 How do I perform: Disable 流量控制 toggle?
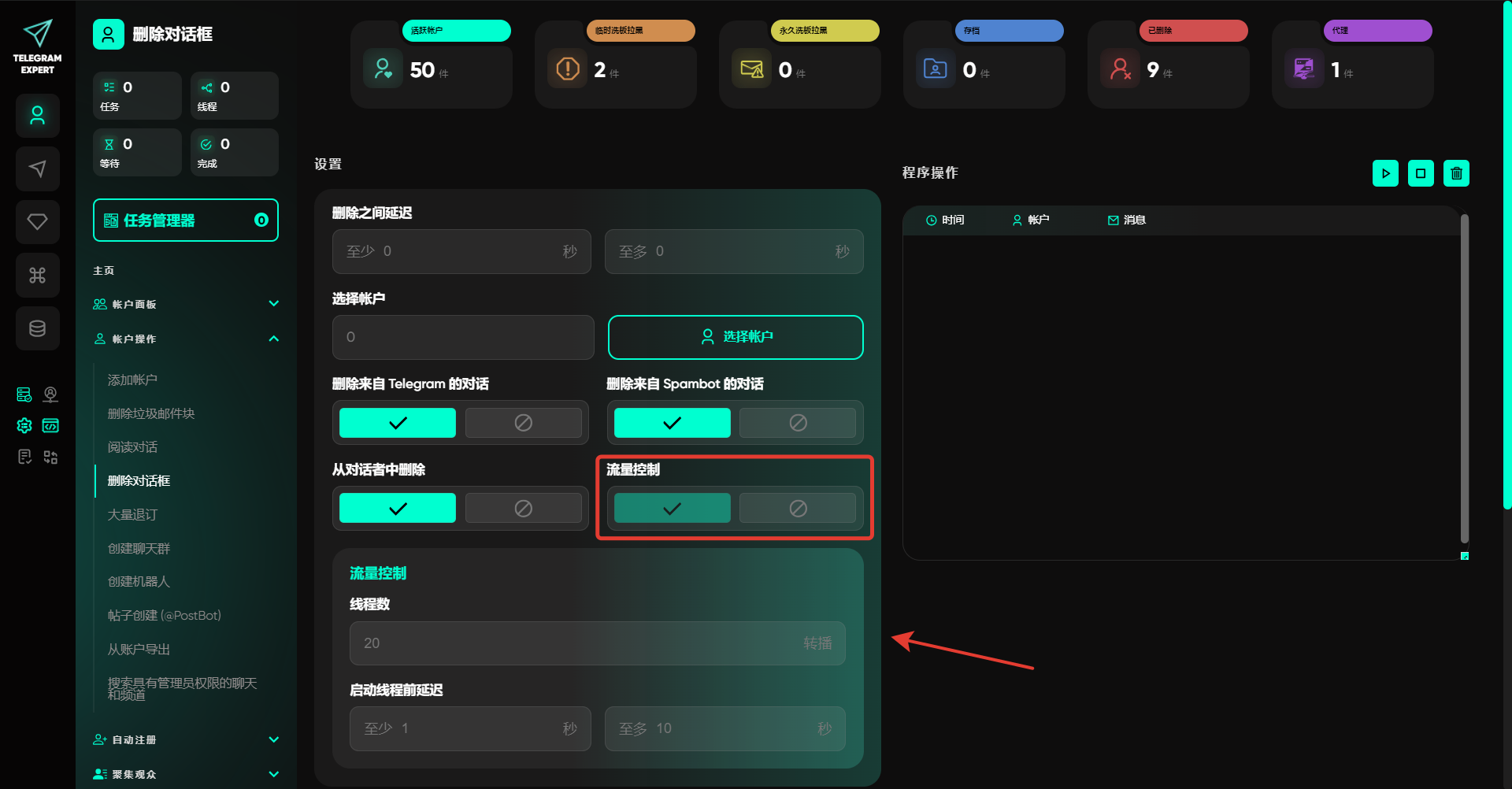tap(797, 509)
